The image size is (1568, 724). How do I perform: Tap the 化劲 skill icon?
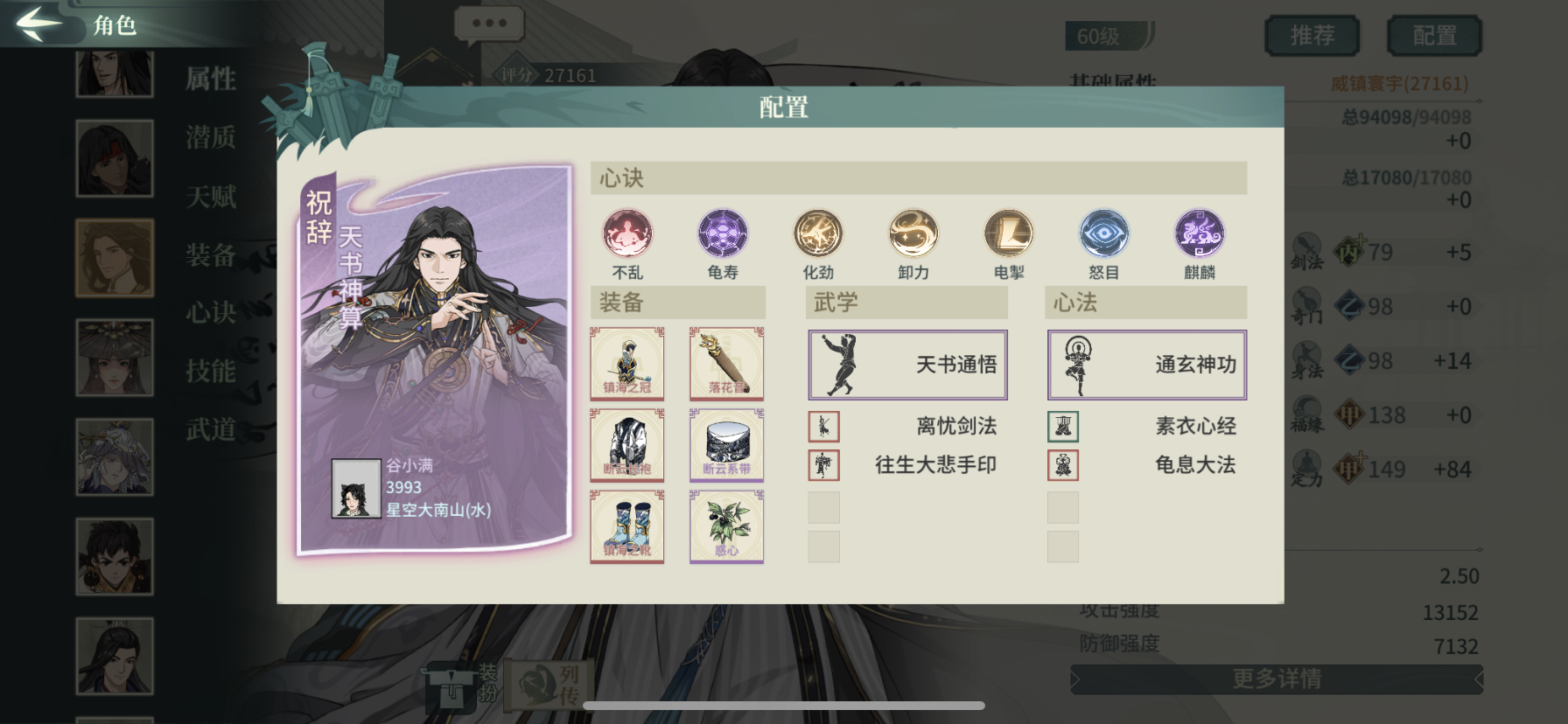[818, 233]
